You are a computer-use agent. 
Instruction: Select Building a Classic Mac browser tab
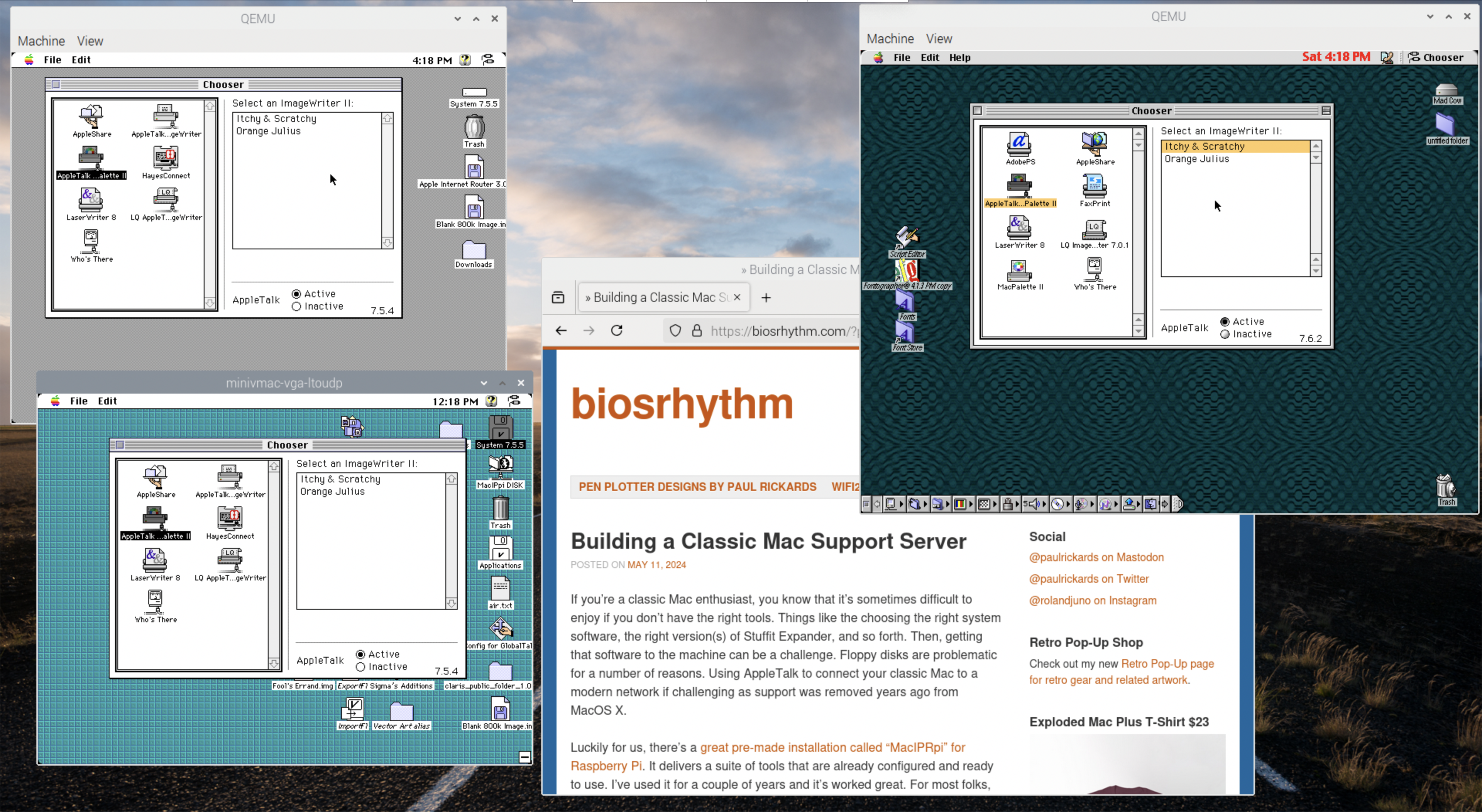click(x=663, y=298)
